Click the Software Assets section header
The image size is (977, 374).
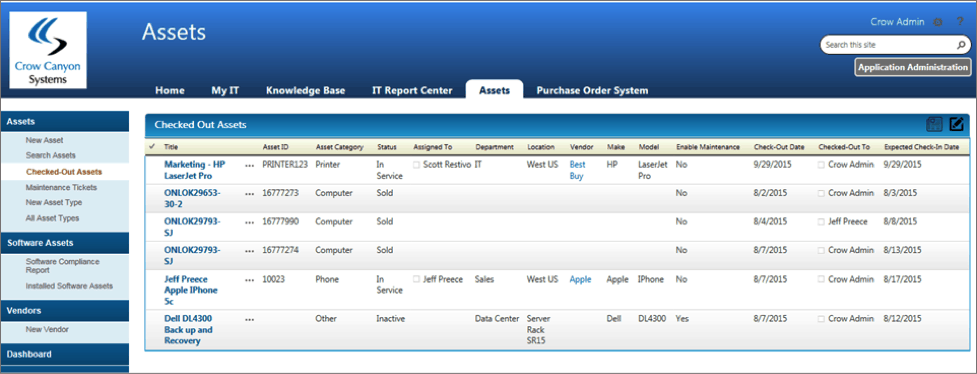(65, 243)
